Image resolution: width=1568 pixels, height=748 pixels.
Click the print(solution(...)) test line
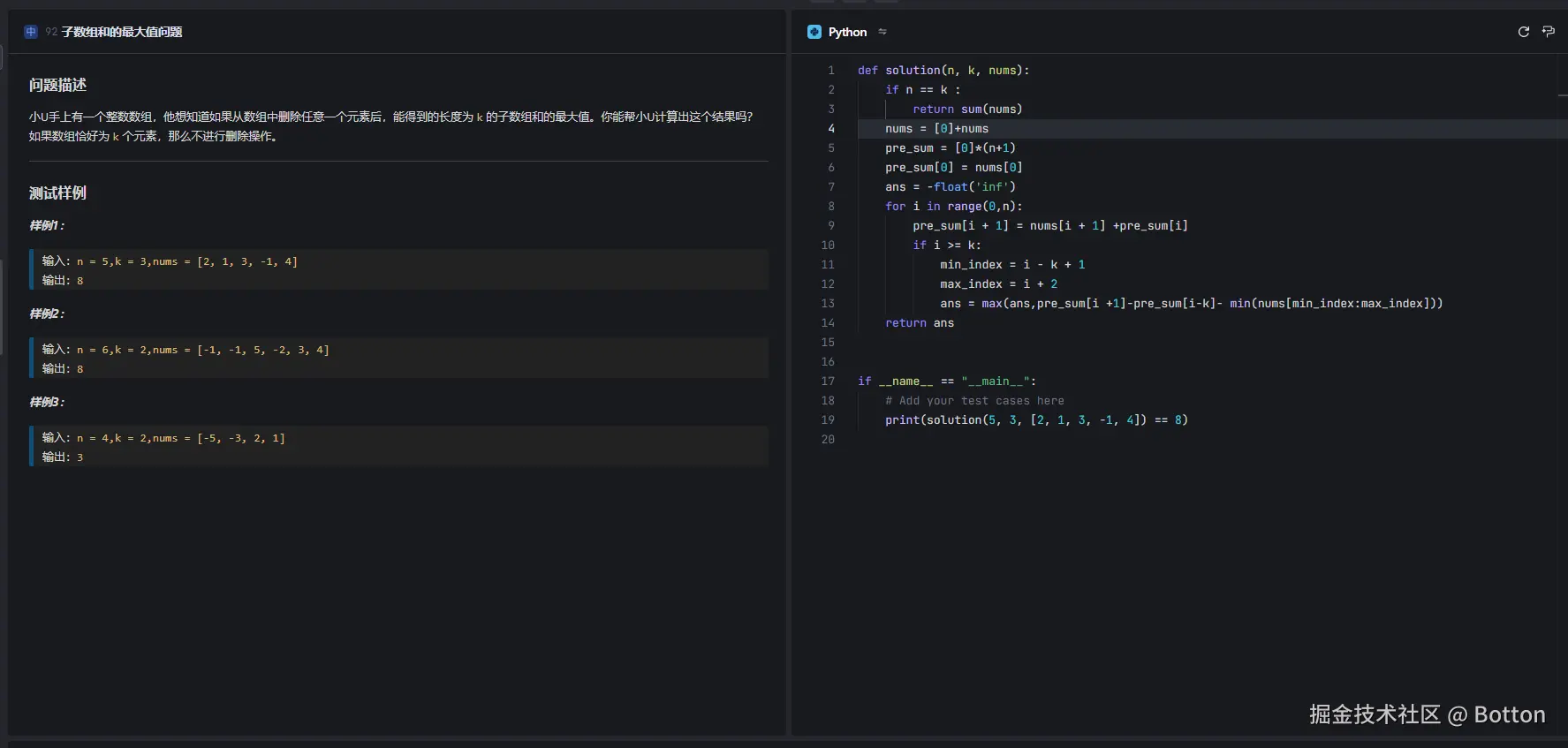(x=1035, y=419)
